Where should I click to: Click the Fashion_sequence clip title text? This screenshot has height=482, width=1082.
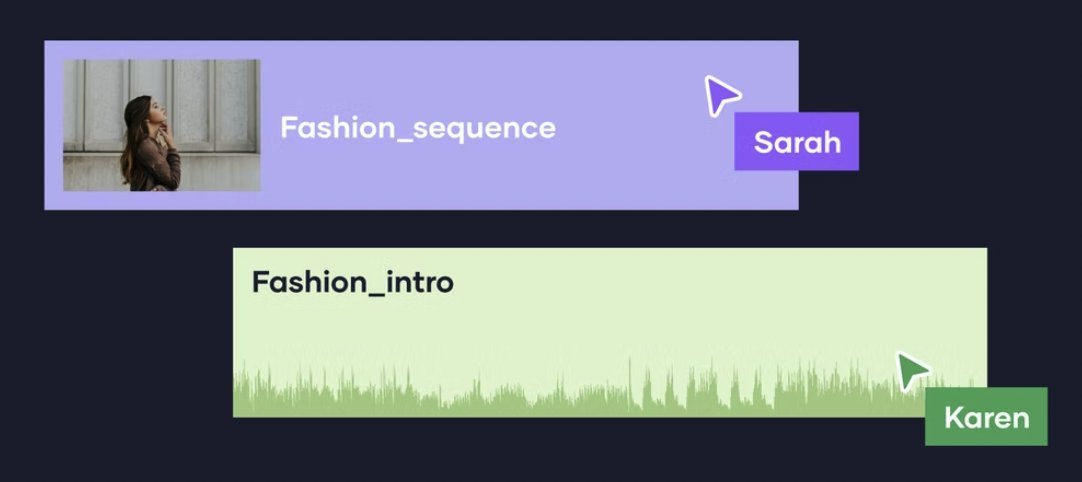pyautogui.click(x=417, y=128)
